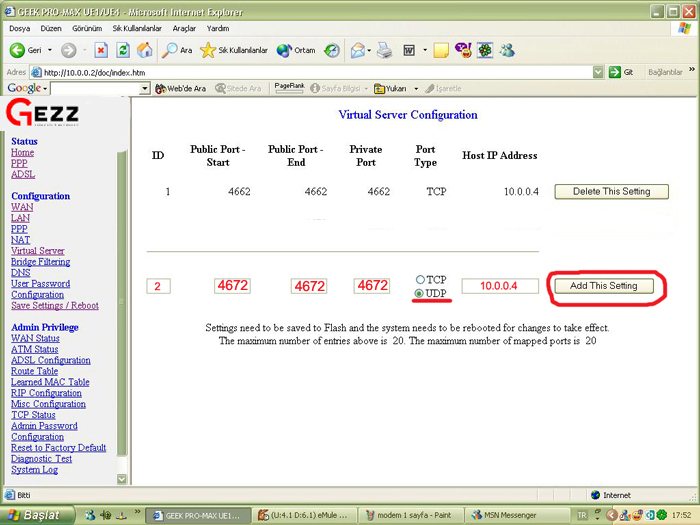Click the Stop loading icon

101,50
